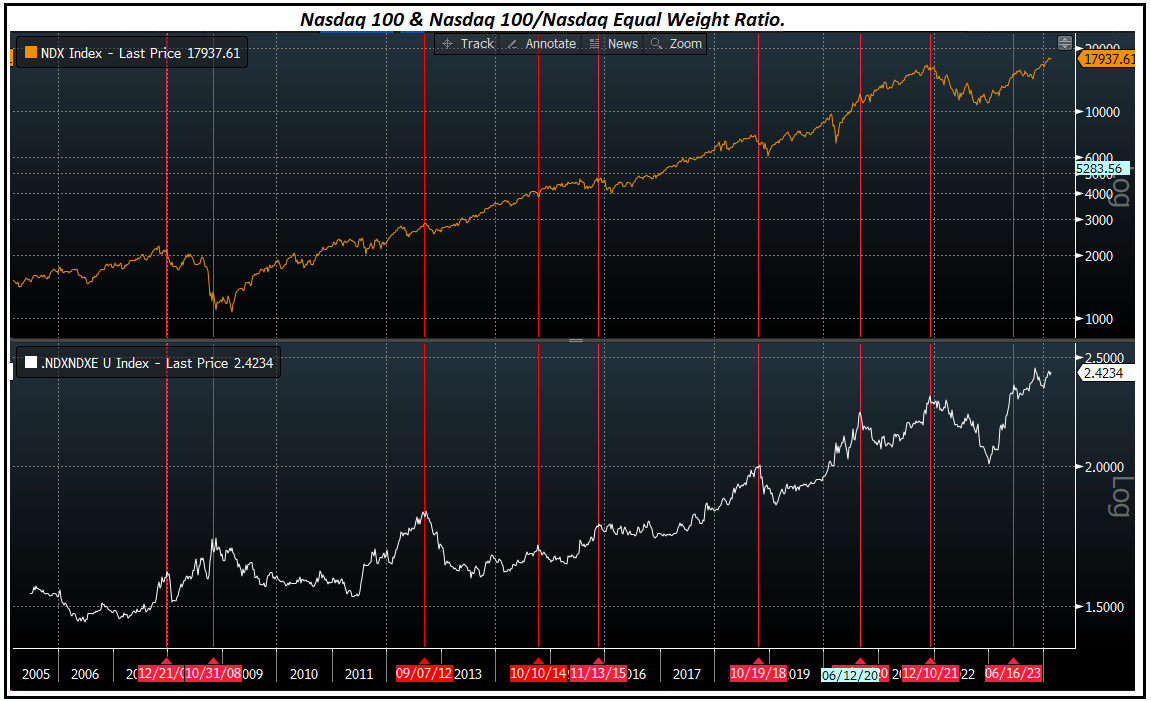The width and height of the screenshot is (1151, 701).
Task: Select the 06/16/23 date marker
Action: coord(1013,673)
